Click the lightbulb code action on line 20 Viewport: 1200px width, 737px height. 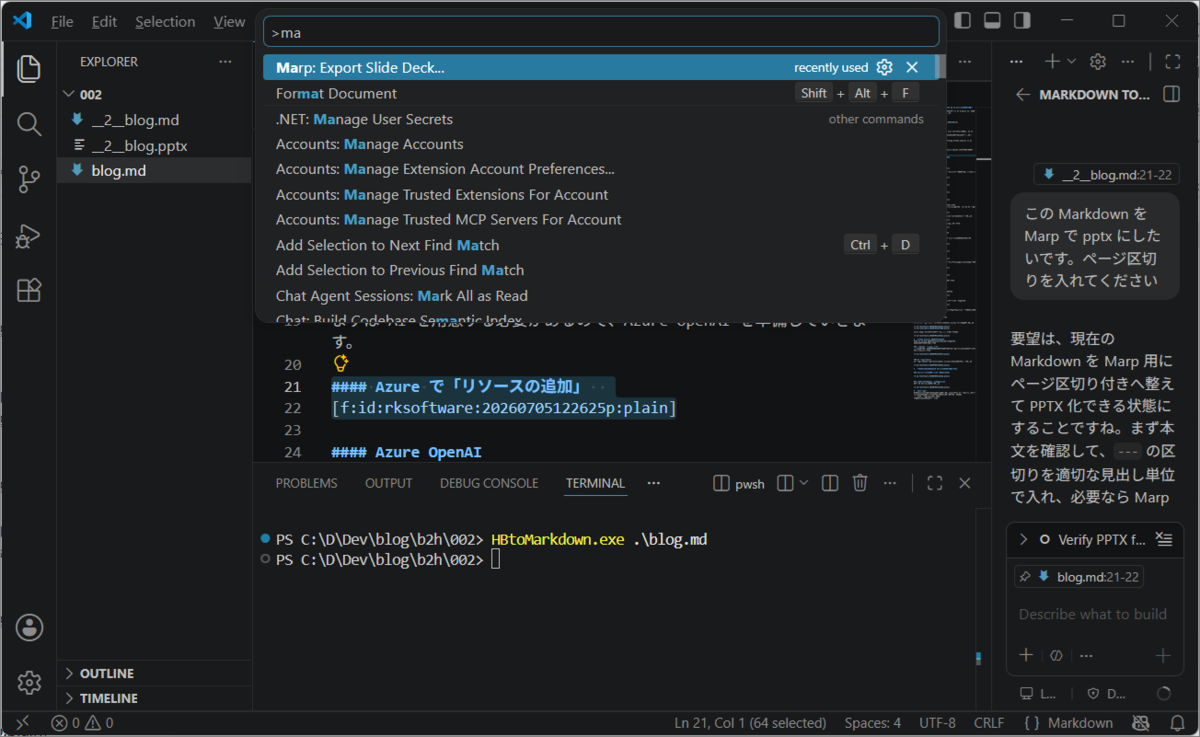coord(341,365)
